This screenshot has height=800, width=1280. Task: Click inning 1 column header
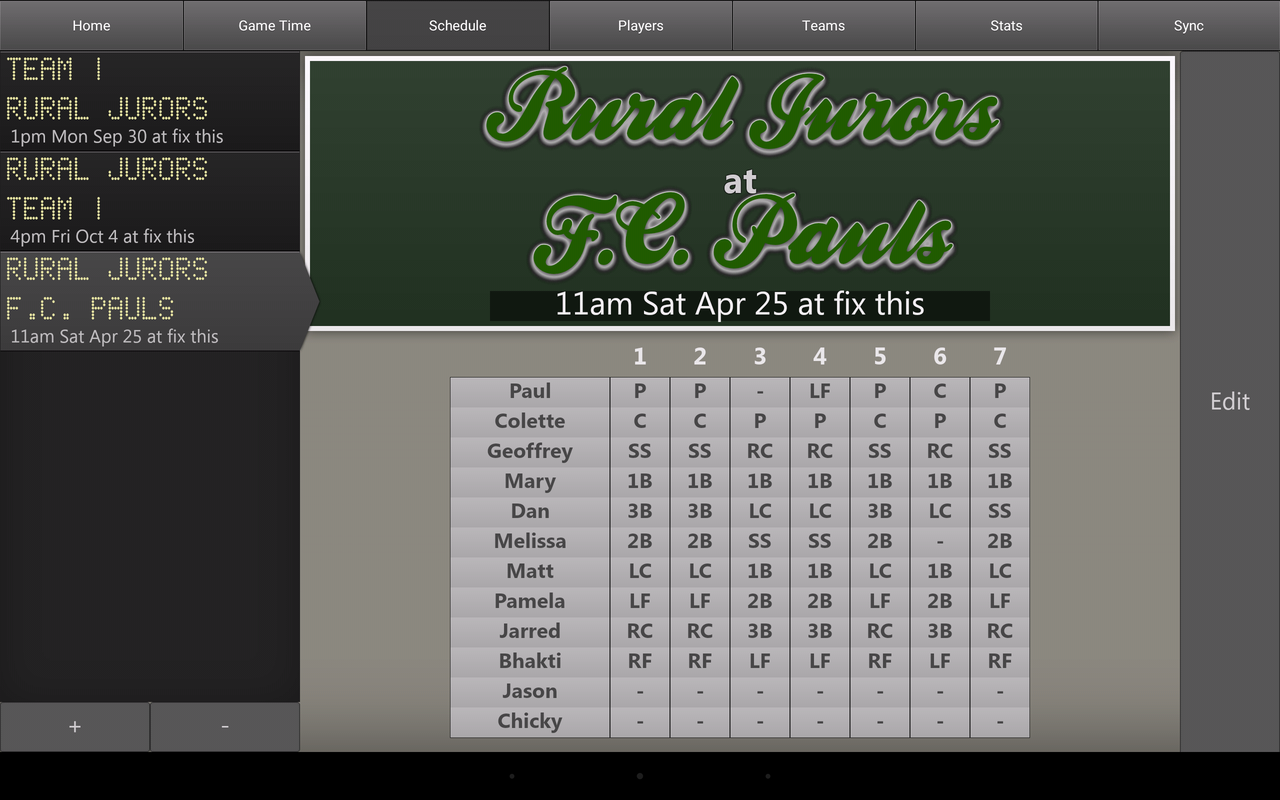pyautogui.click(x=640, y=357)
